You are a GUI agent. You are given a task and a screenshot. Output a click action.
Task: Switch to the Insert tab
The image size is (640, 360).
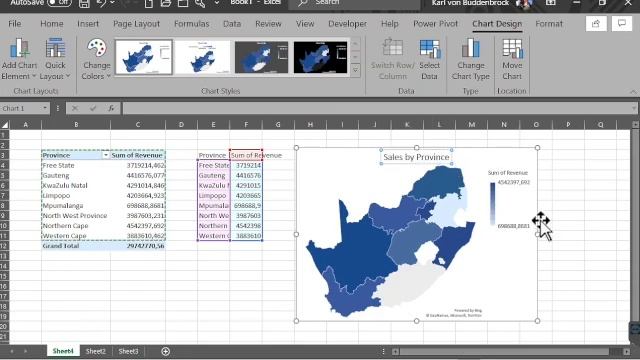click(88, 24)
